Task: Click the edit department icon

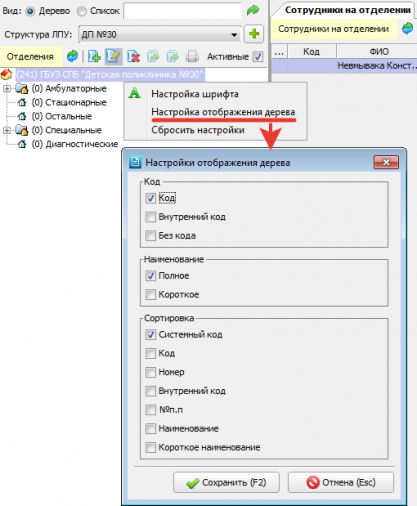Action: (113, 56)
